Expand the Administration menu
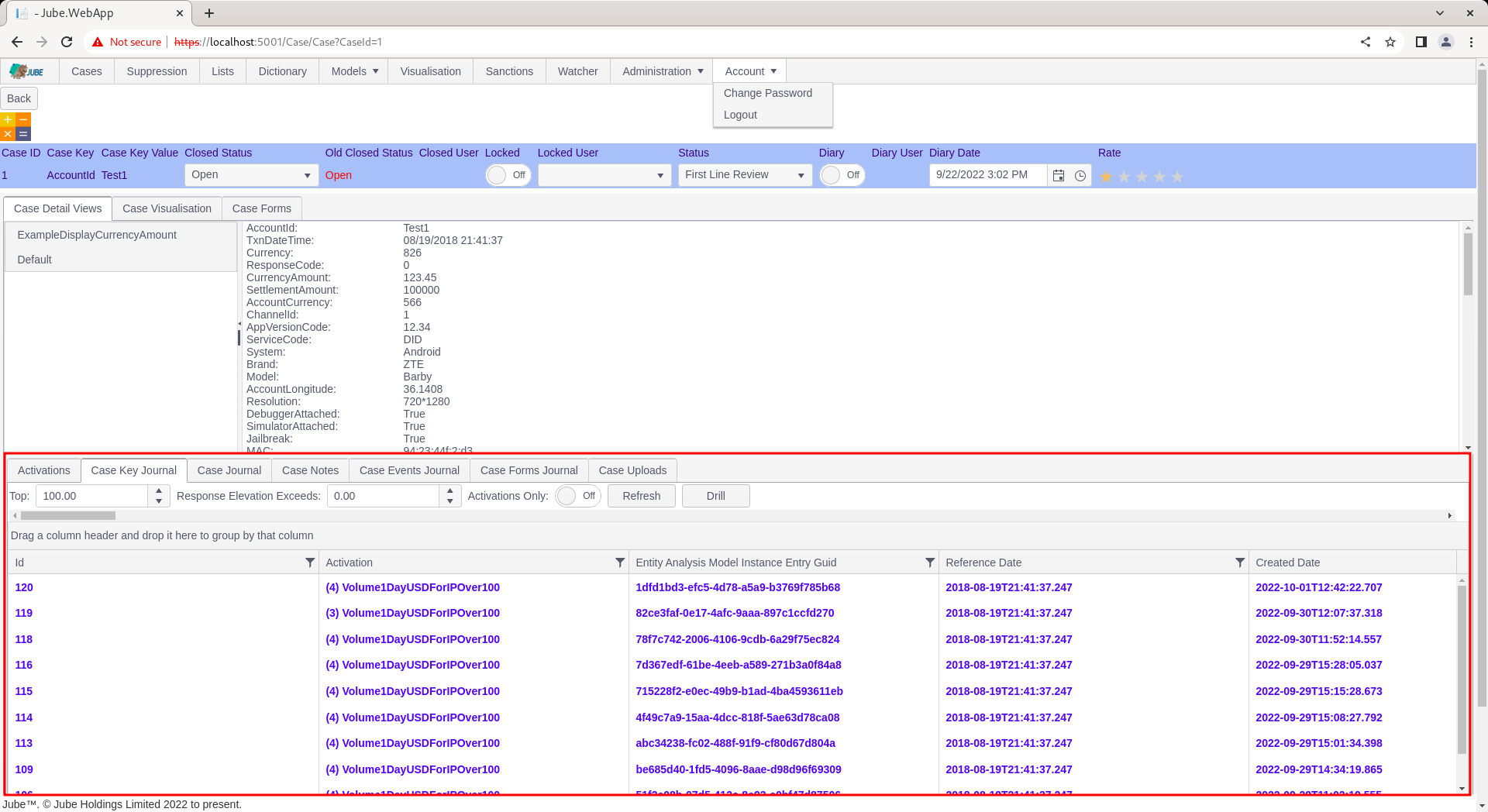 pyautogui.click(x=663, y=71)
